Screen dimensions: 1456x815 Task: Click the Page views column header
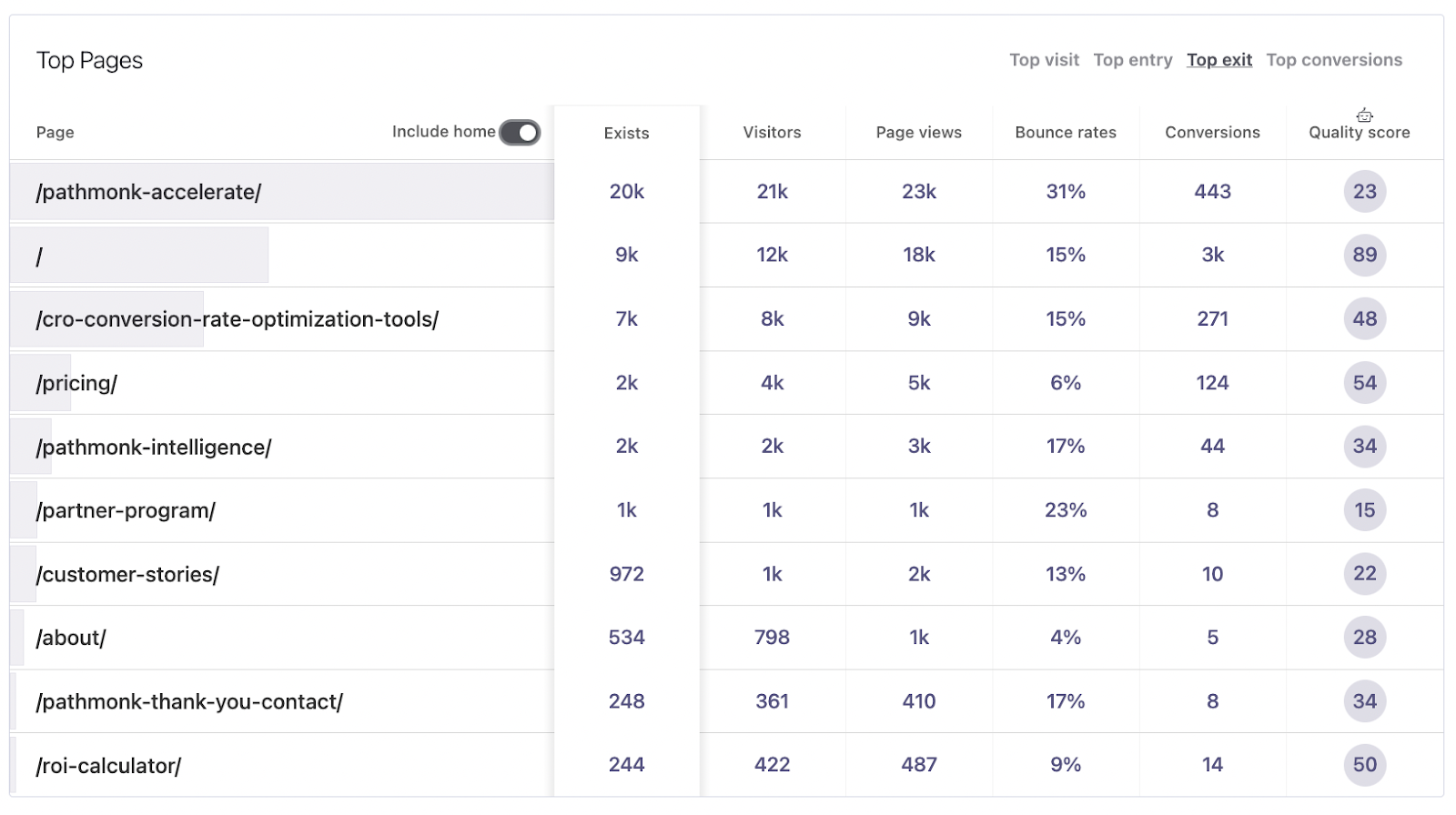pos(918,132)
